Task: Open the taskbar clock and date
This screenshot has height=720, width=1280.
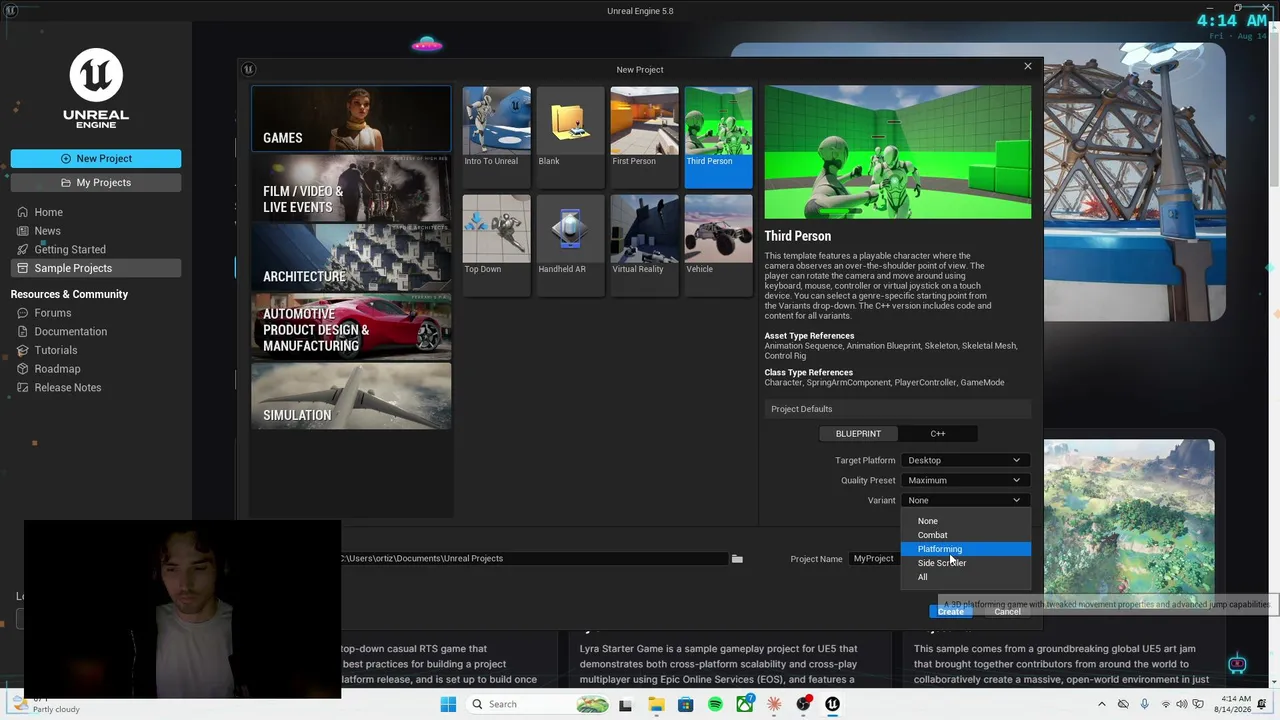Action: pyautogui.click(x=1235, y=704)
